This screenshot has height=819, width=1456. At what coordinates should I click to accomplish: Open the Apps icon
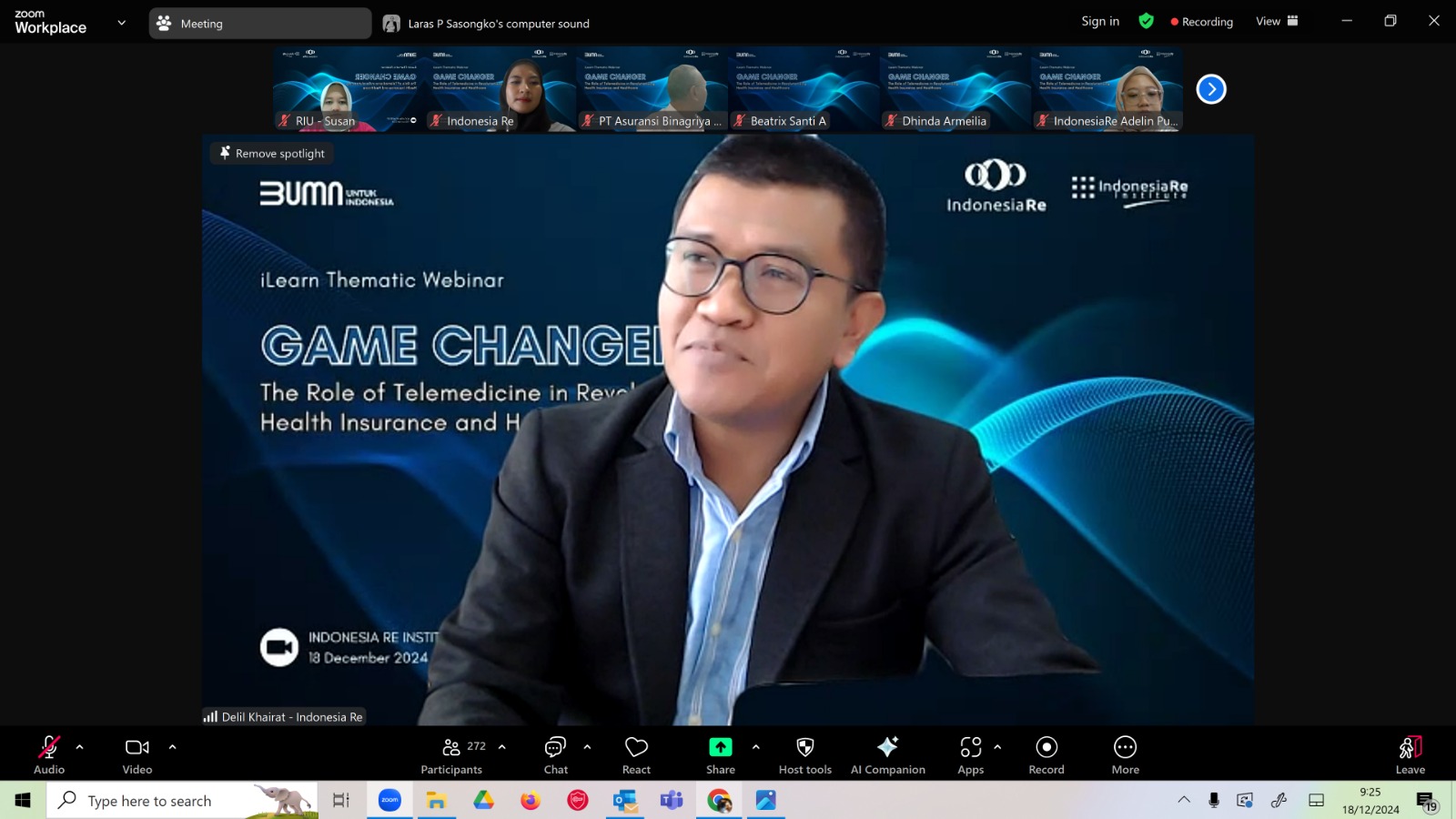[x=971, y=755]
